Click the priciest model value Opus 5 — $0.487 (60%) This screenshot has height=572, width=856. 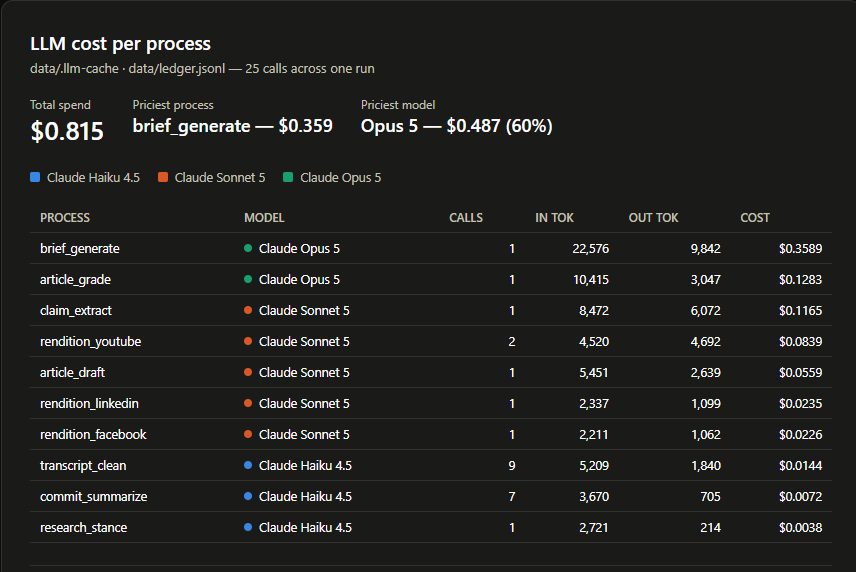(x=456, y=126)
